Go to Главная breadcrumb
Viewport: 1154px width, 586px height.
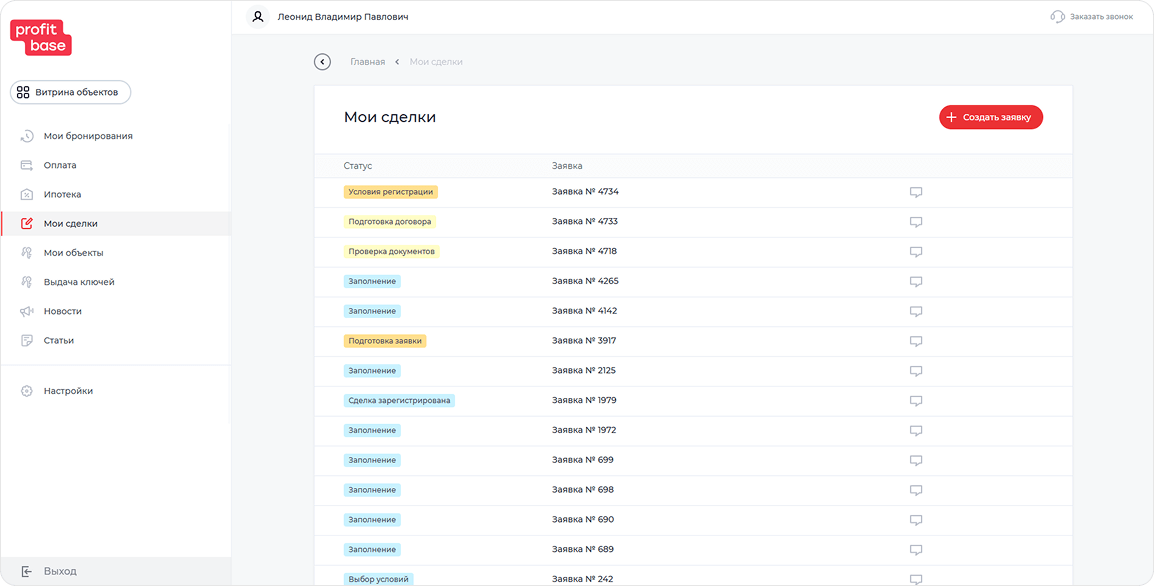(367, 62)
